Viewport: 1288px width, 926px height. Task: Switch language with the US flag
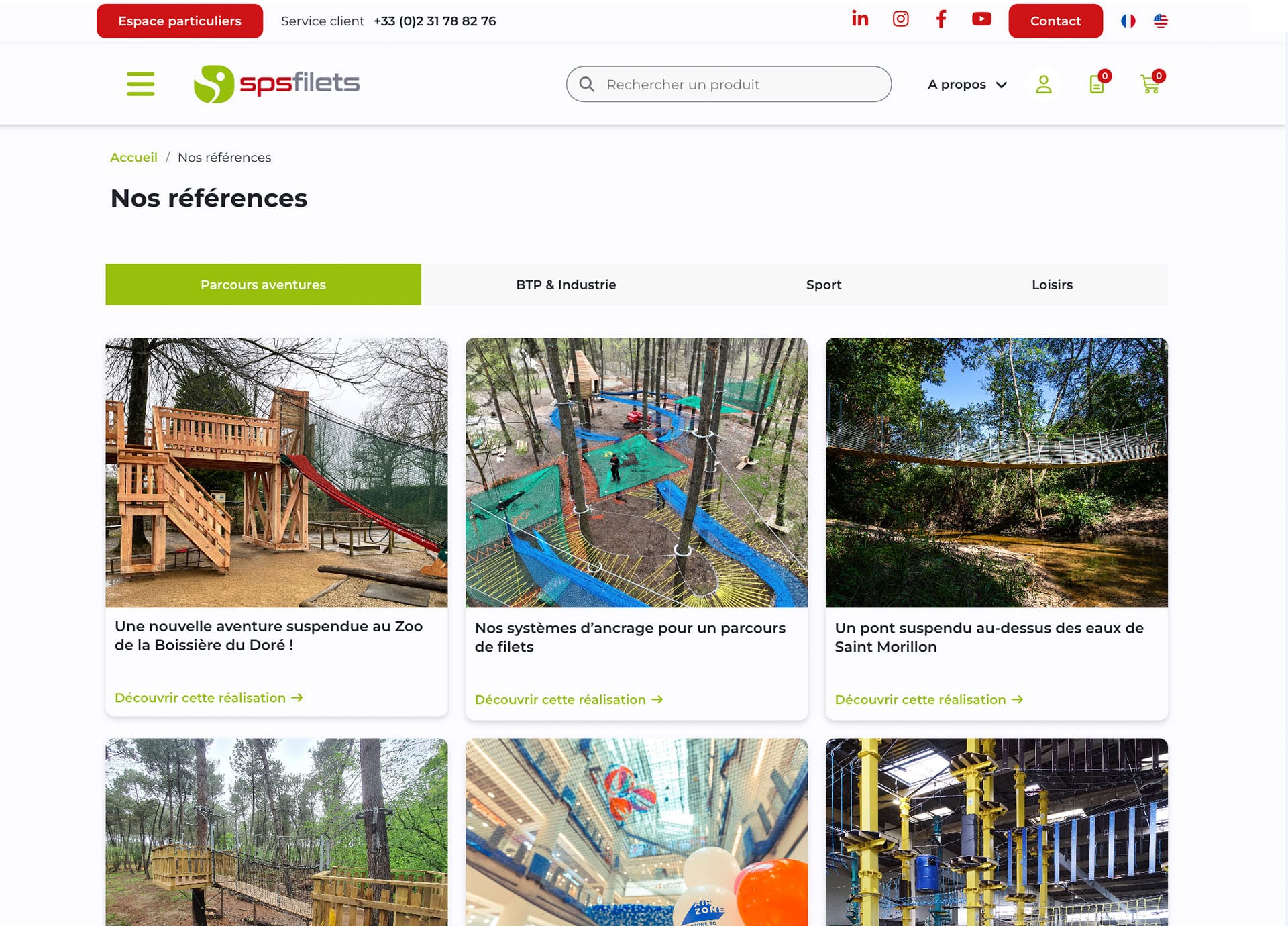coord(1161,21)
